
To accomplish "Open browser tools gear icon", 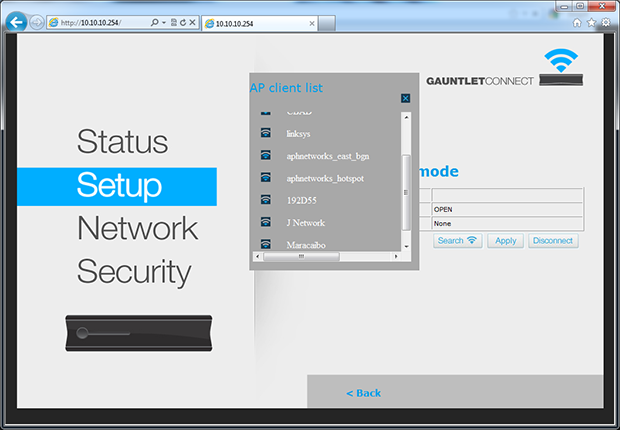I will [606, 22].
